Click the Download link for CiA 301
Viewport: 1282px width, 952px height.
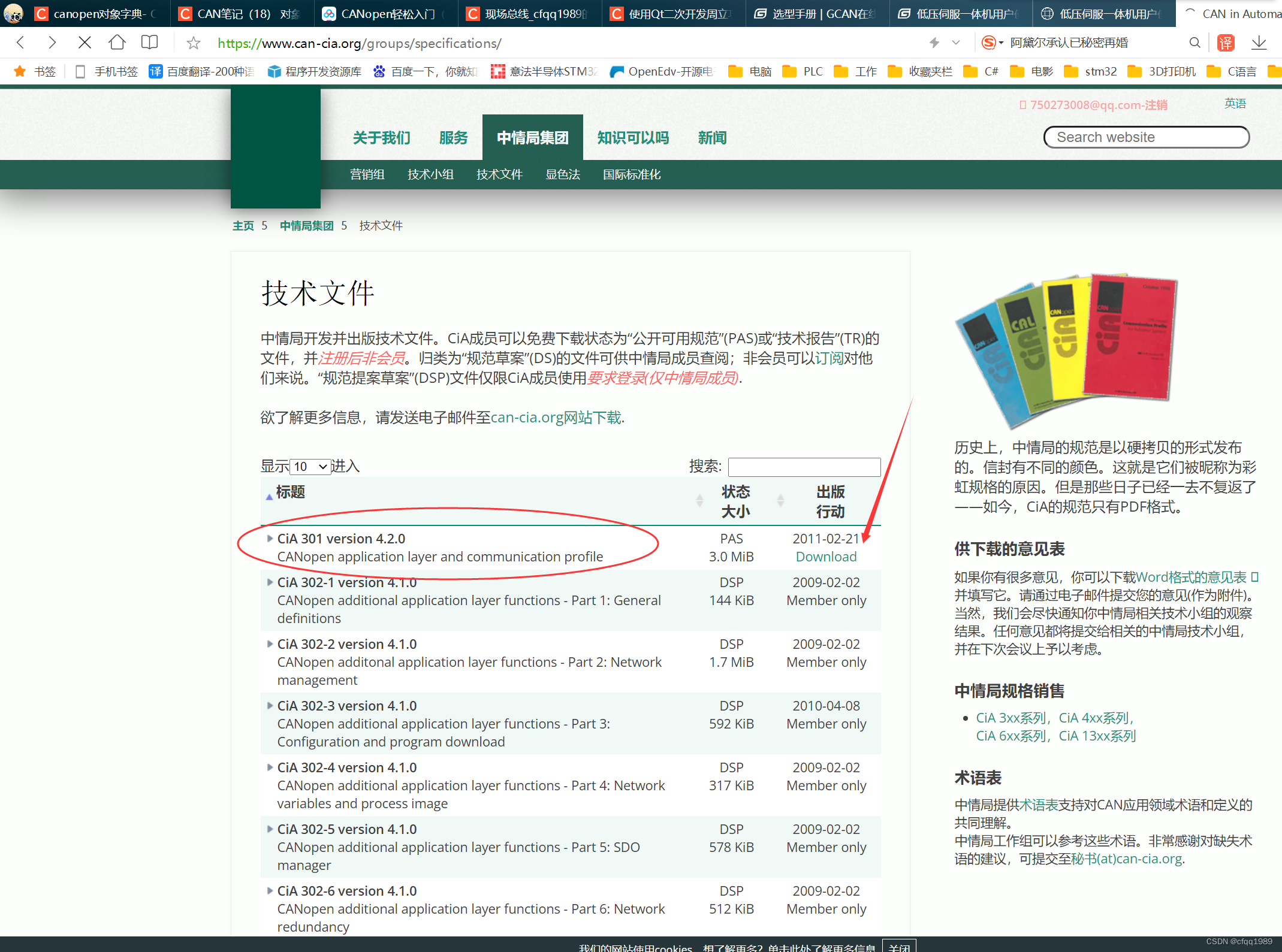pos(826,557)
